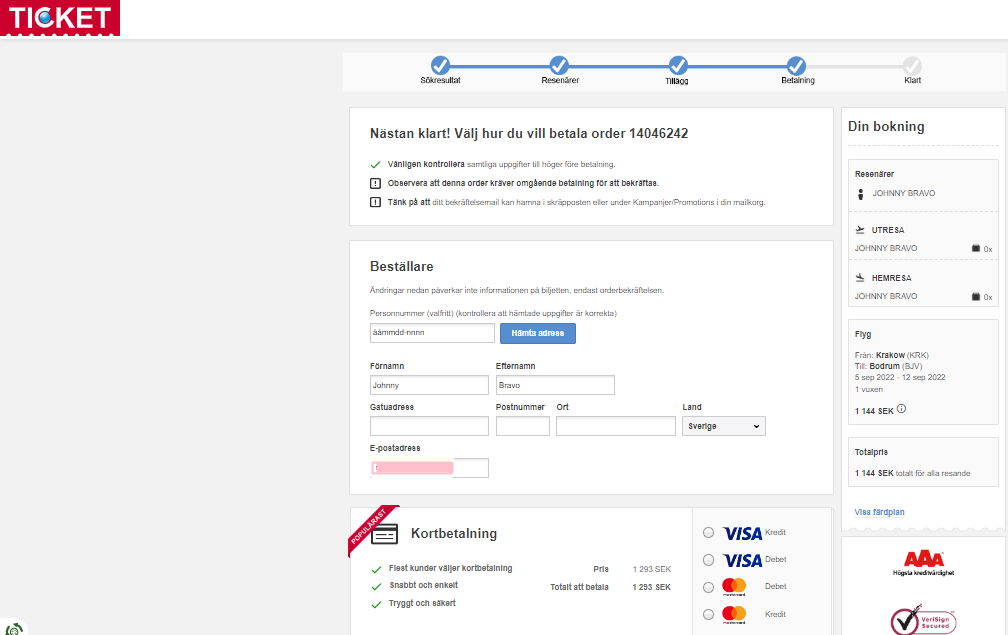This screenshot has height=635, width=1008.
Task: Click the Hämta adress button
Action: tap(538, 333)
